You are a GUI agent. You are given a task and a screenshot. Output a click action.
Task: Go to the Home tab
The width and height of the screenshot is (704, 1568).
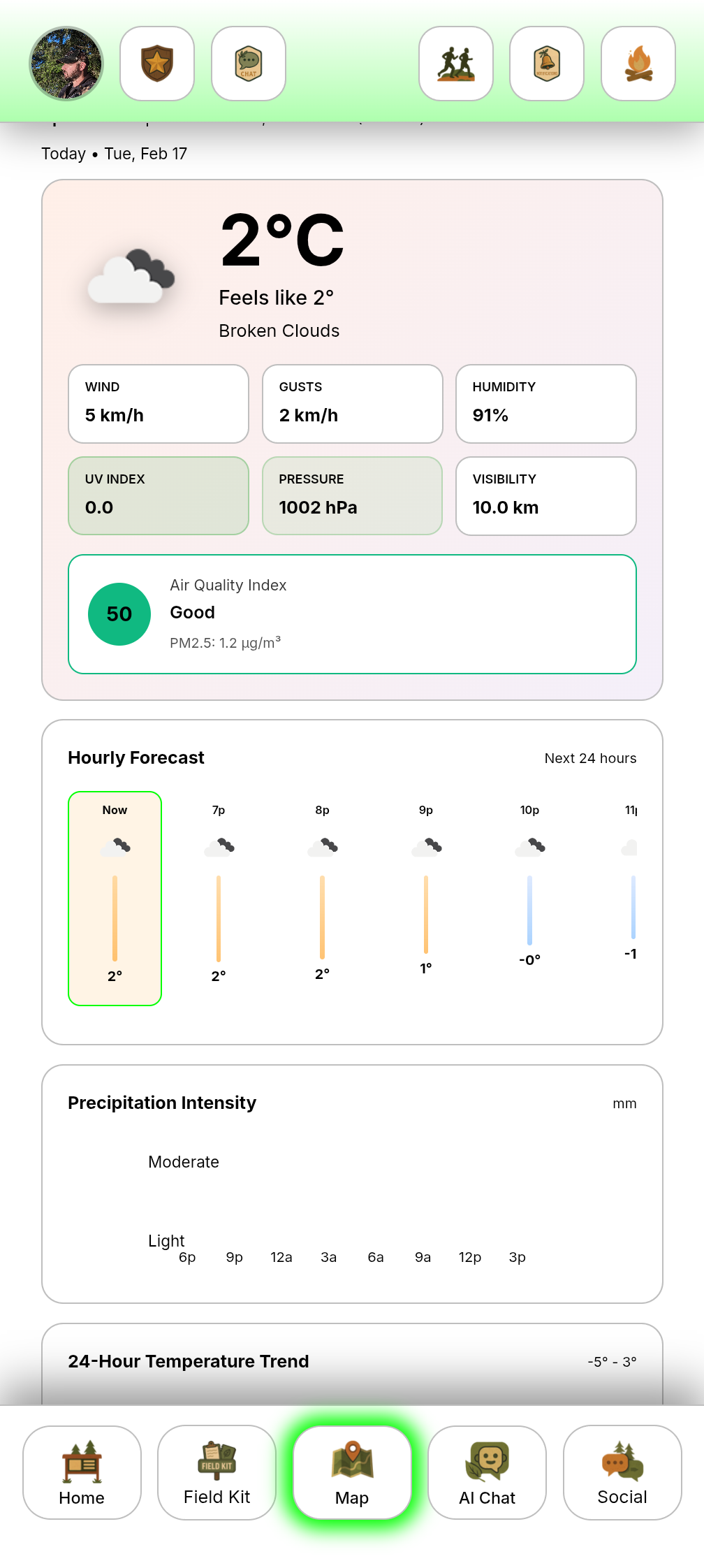click(x=82, y=1472)
